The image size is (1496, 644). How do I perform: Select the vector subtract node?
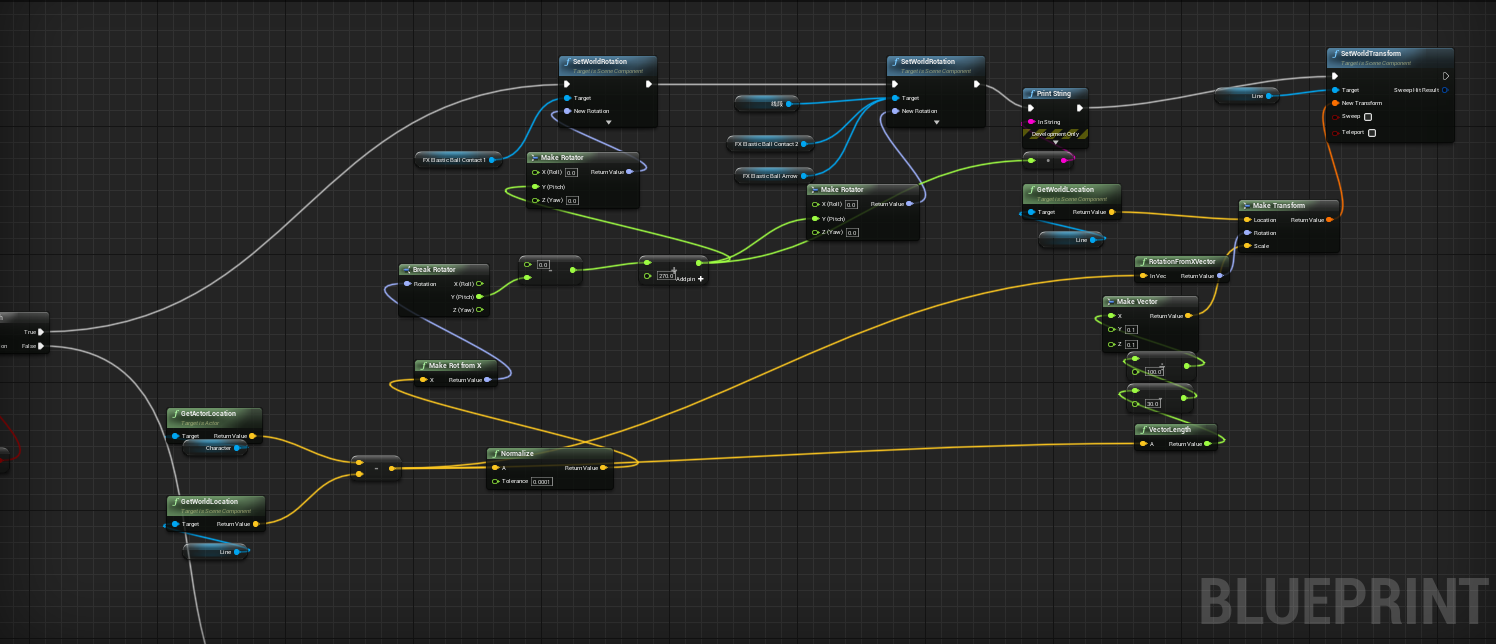click(376, 468)
